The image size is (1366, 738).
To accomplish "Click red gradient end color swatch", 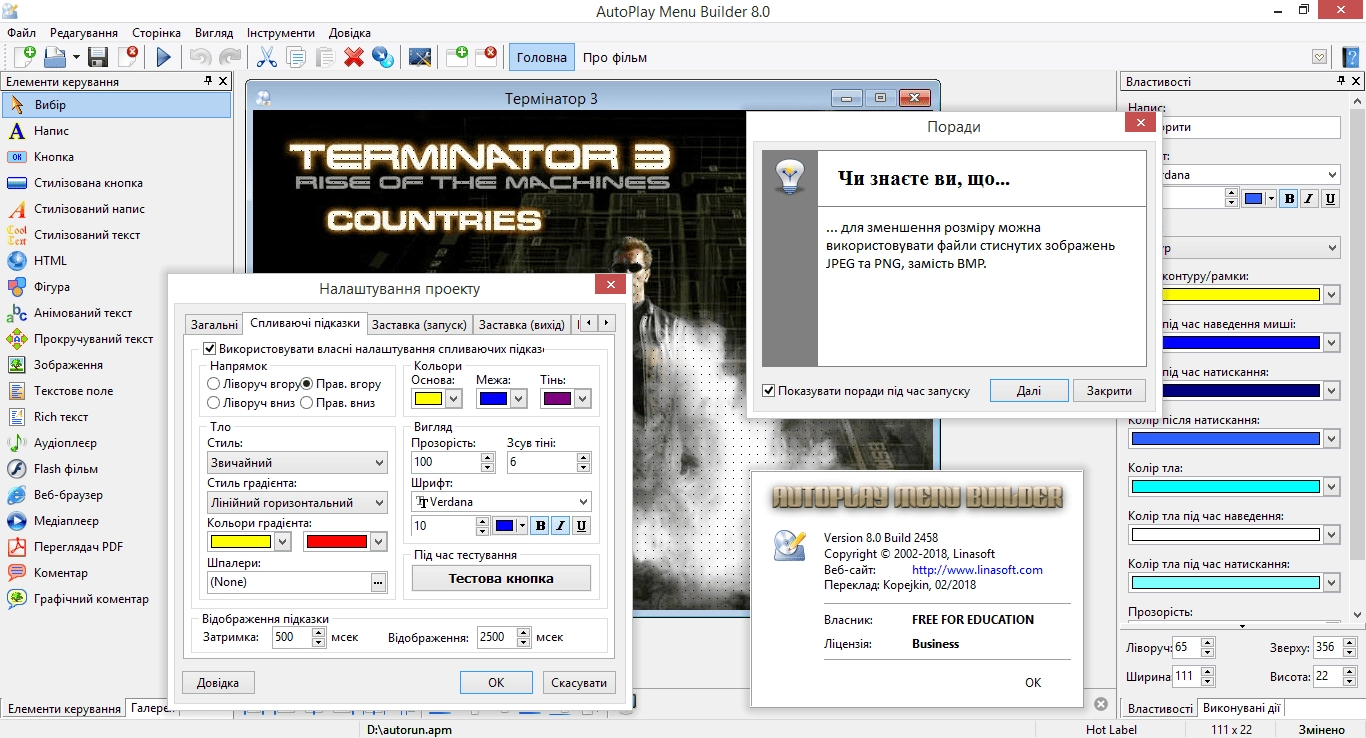I will (x=336, y=541).
